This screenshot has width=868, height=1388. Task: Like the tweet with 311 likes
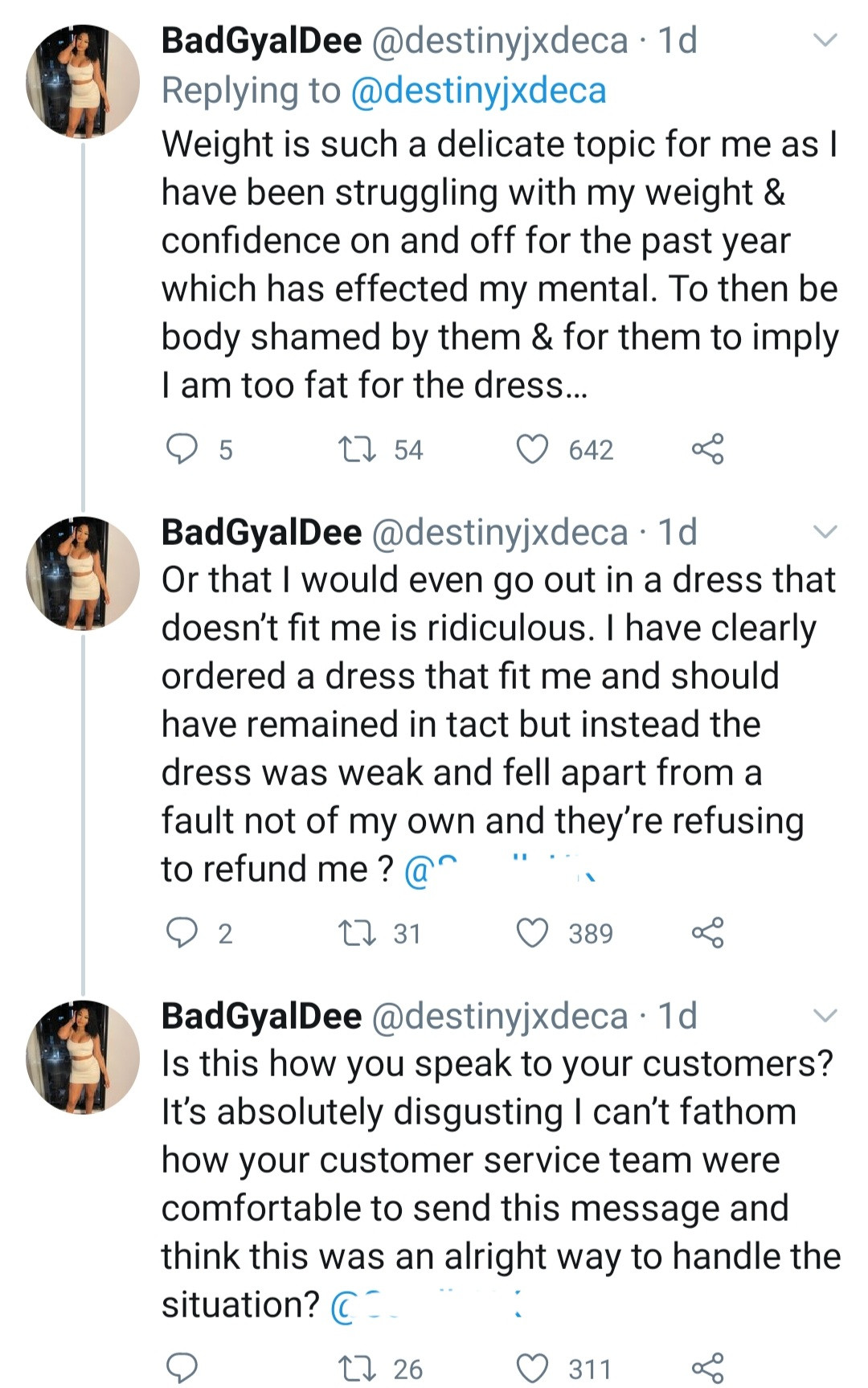coord(532,1368)
